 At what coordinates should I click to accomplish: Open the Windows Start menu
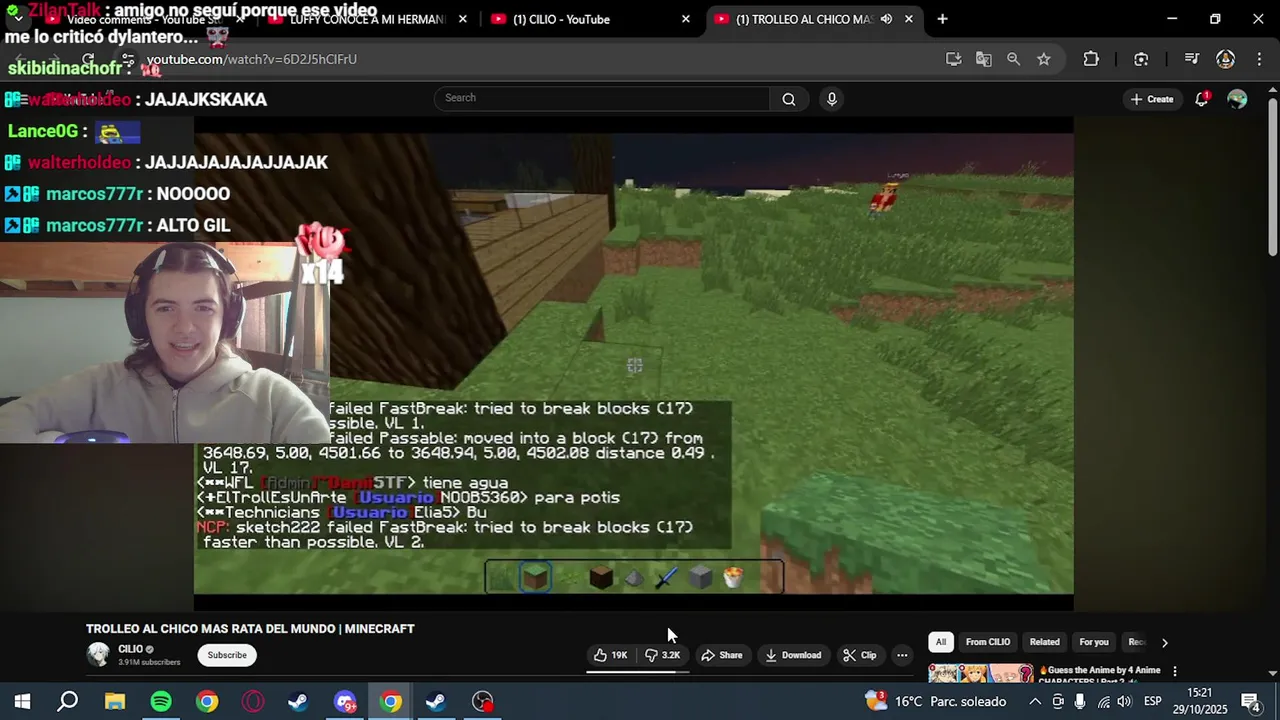click(22, 701)
